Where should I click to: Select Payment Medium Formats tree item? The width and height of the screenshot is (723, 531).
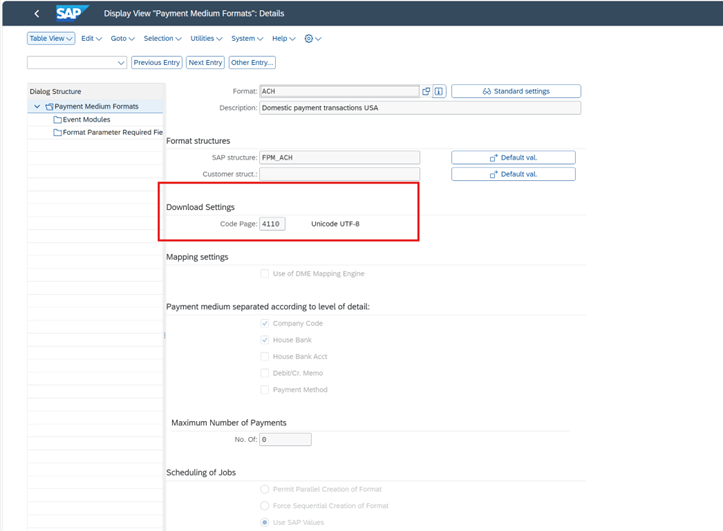click(x=96, y=106)
